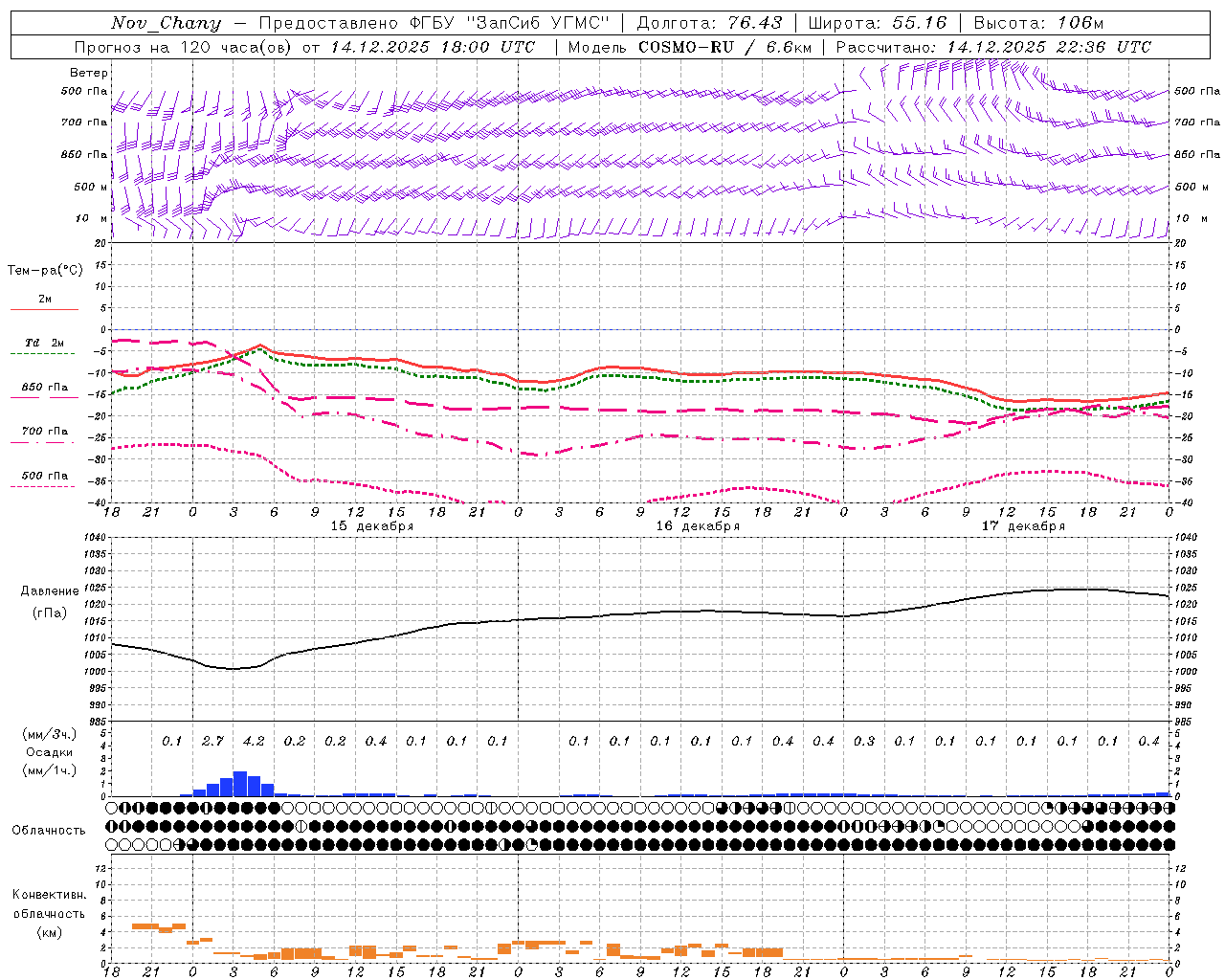
Task: Click the Ветер panel label
Action: tap(89, 73)
